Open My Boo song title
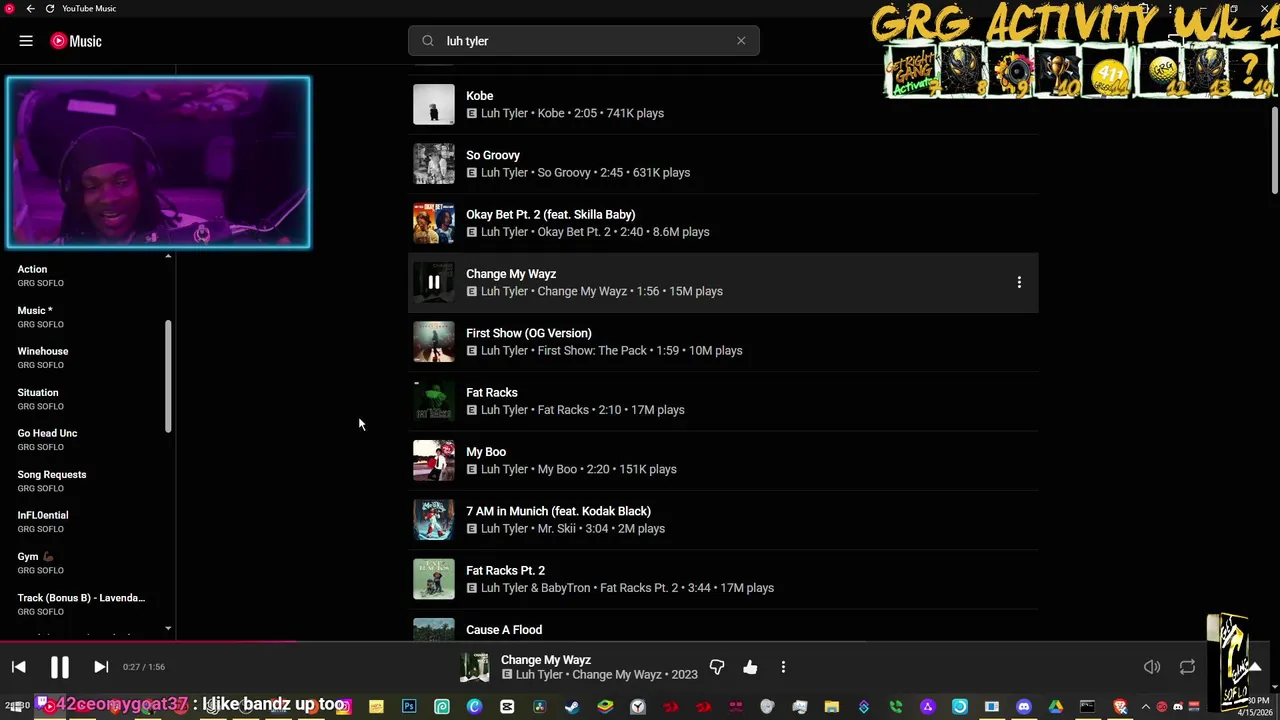The height and width of the screenshot is (720, 1280). [486, 452]
